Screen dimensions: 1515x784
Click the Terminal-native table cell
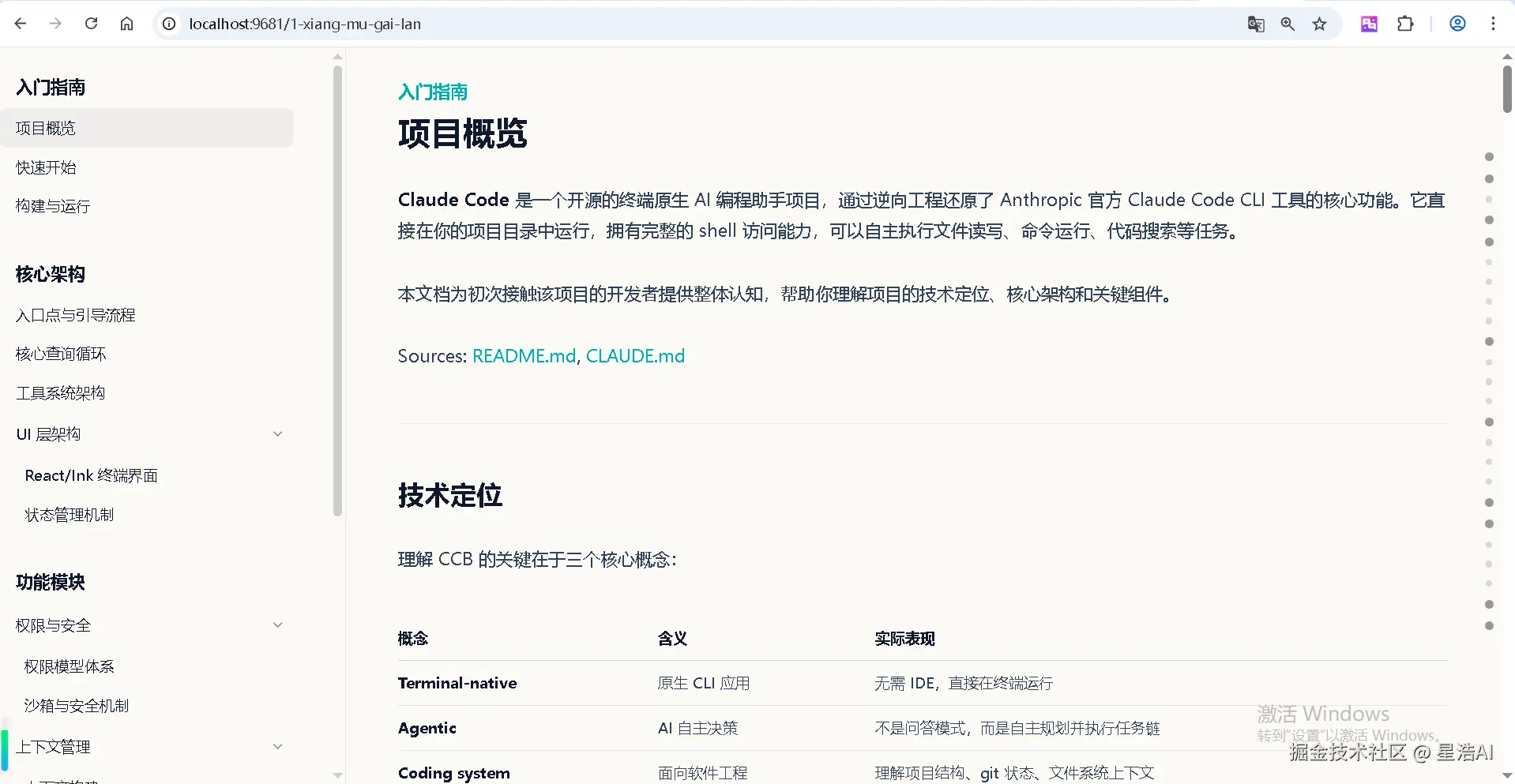tap(457, 683)
